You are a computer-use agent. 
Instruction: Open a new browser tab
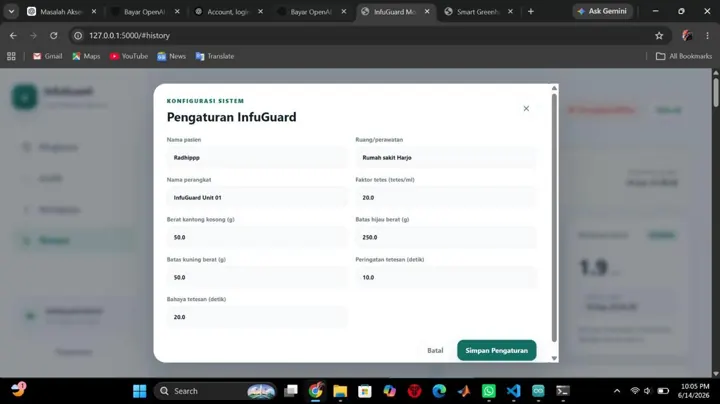(531, 11)
